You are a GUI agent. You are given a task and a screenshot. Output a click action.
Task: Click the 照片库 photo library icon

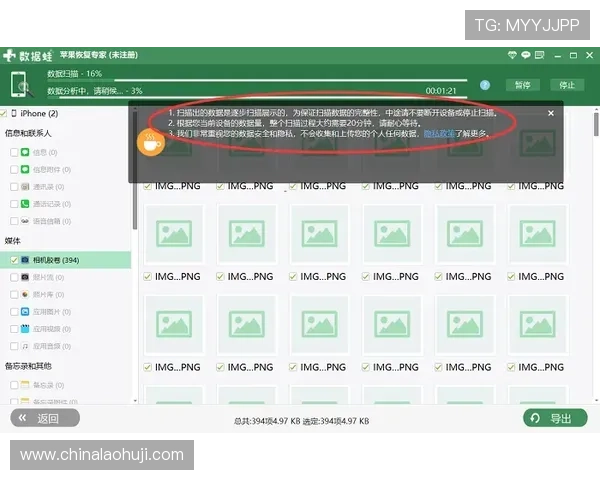[25, 294]
